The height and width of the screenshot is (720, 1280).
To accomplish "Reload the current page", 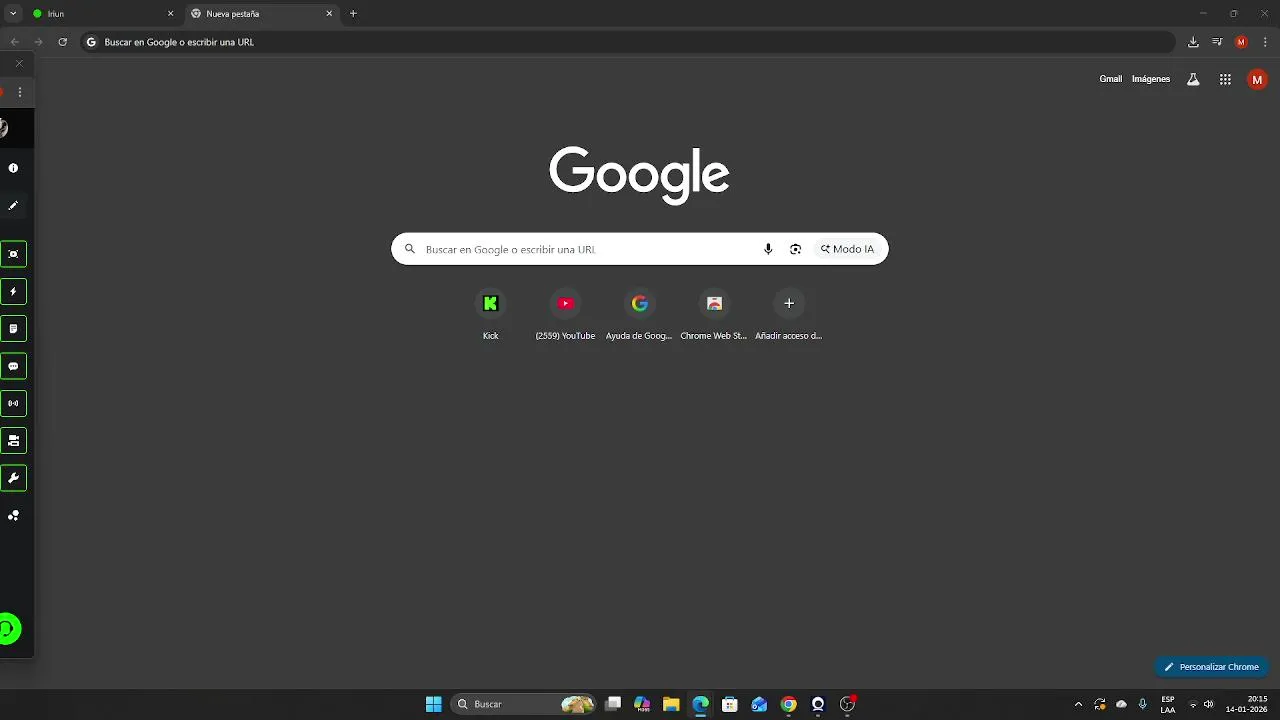I will [62, 42].
